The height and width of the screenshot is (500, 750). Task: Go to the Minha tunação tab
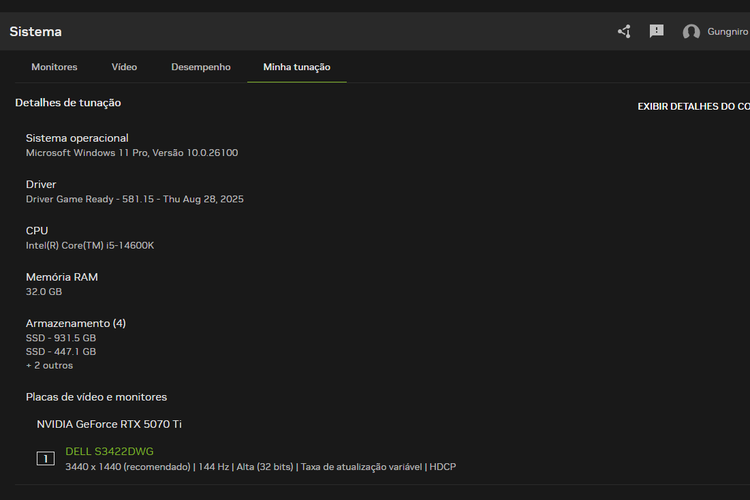(296, 67)
